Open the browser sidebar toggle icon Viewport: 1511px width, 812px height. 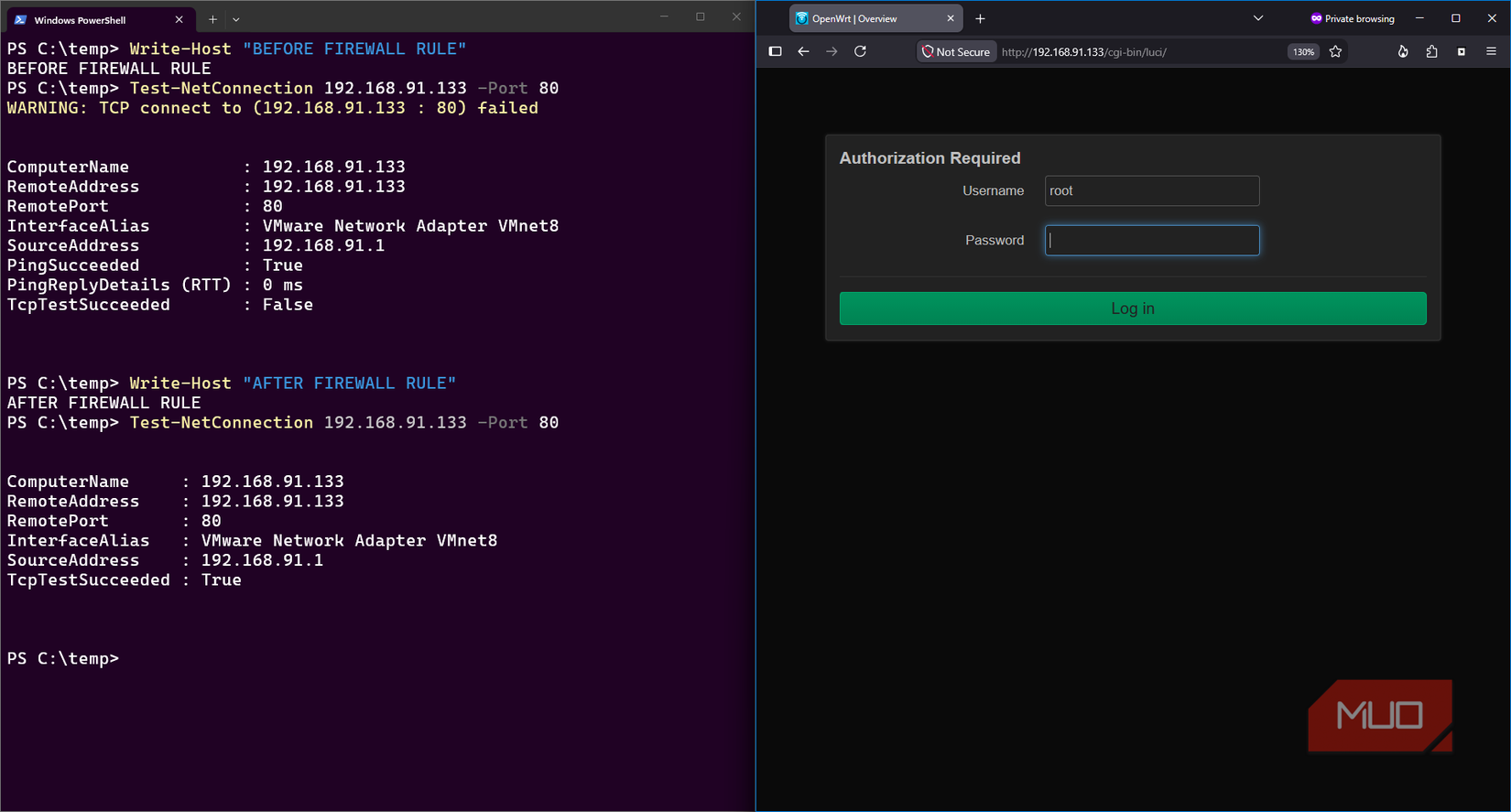click(x=775, y=51)
